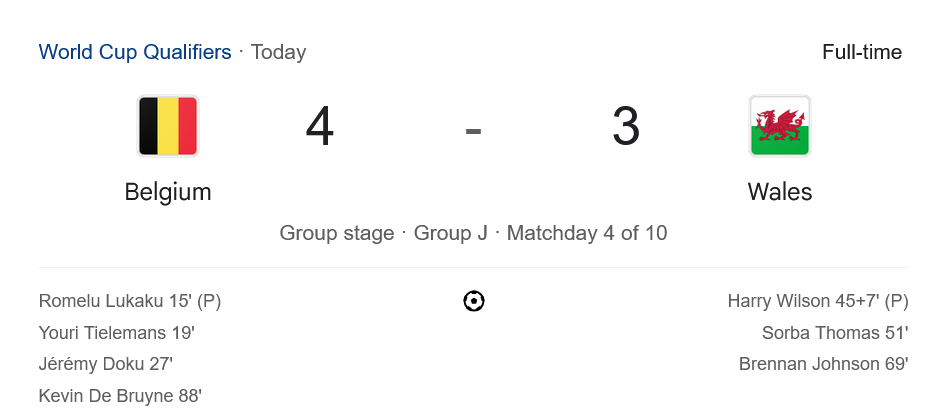Select scorer Kevin De Bruyne 88'
948x420 pixels.
(120, 396)
